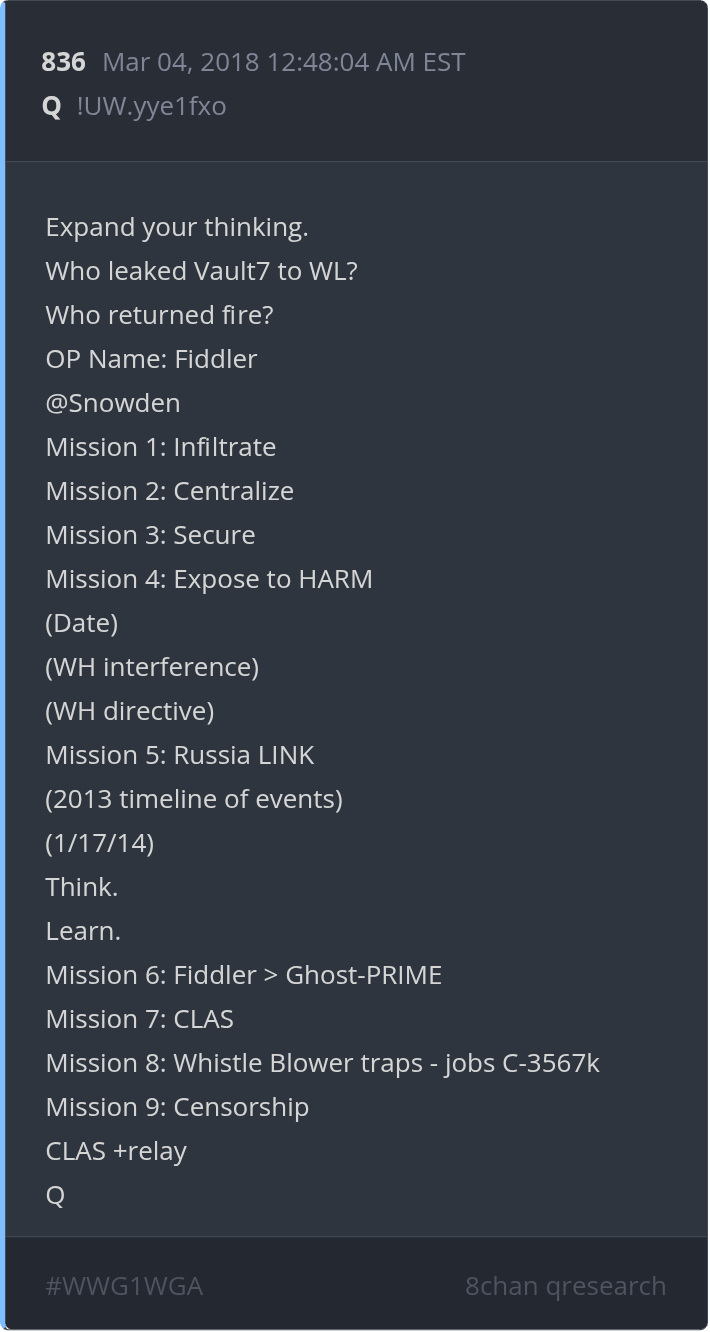710x1332 pixels.
Task: Click the "(1/17/14)" date line
Action: coord(100,843)
